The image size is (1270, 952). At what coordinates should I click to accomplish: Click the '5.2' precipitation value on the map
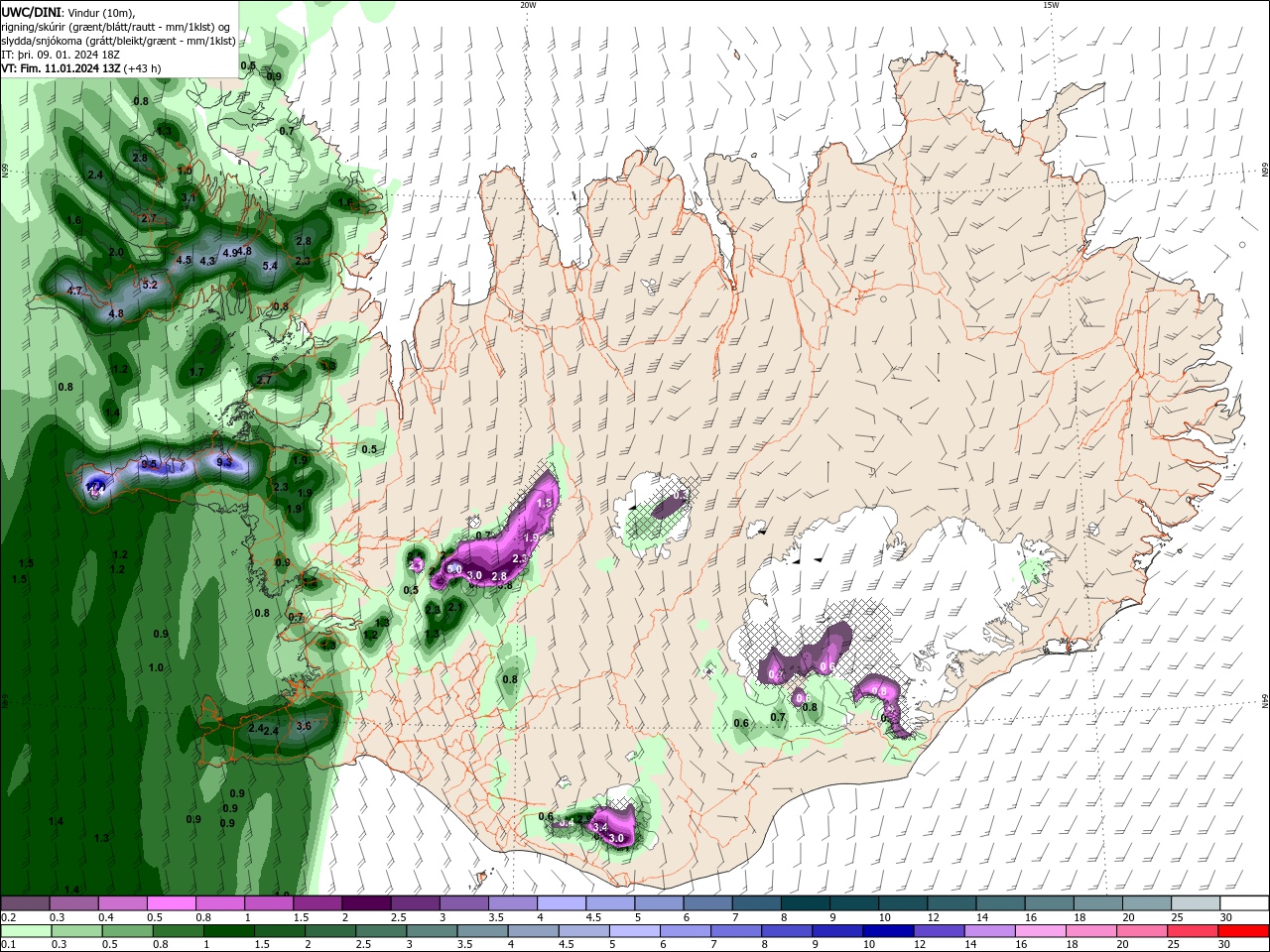151,285
